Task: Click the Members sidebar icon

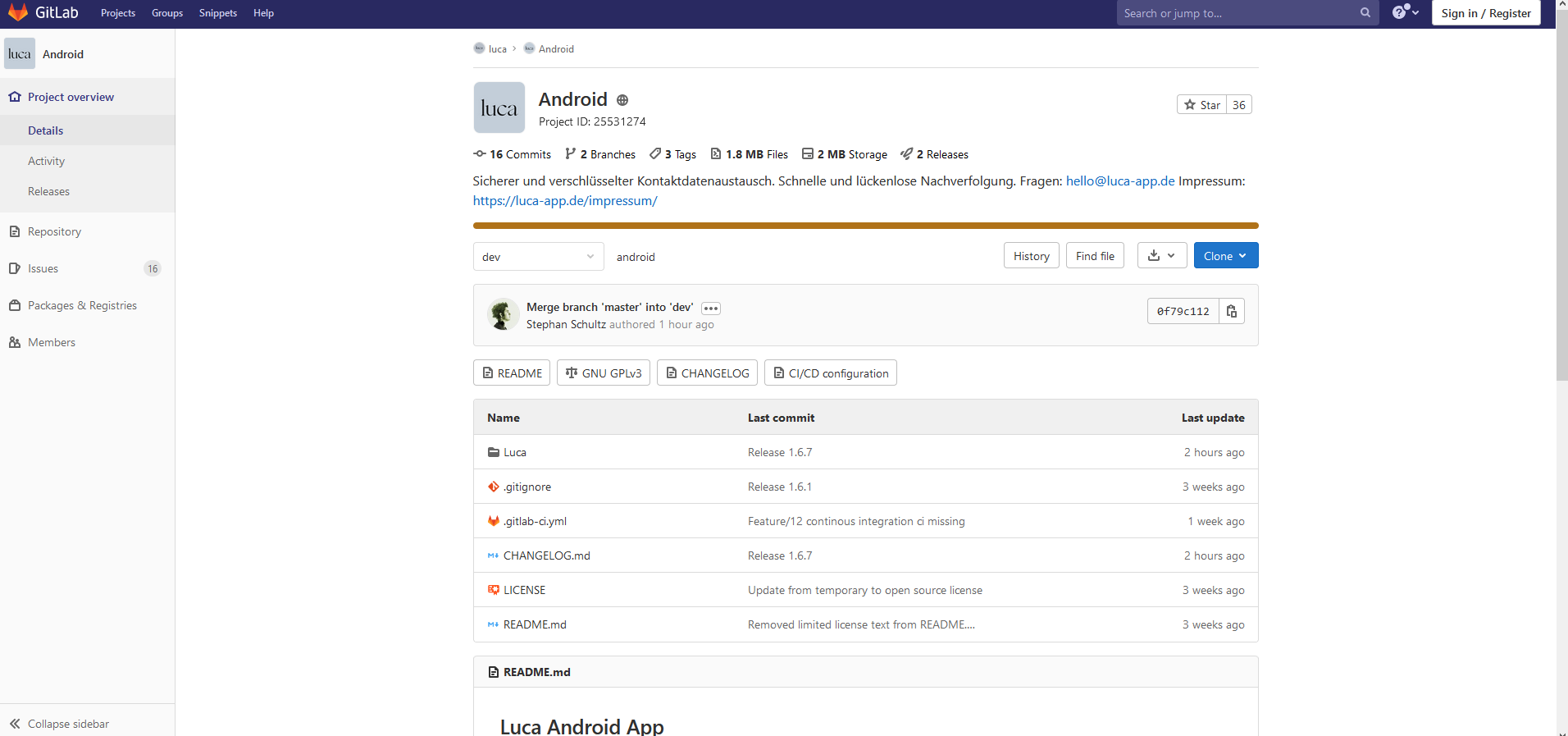Action: tap(15, 342)
